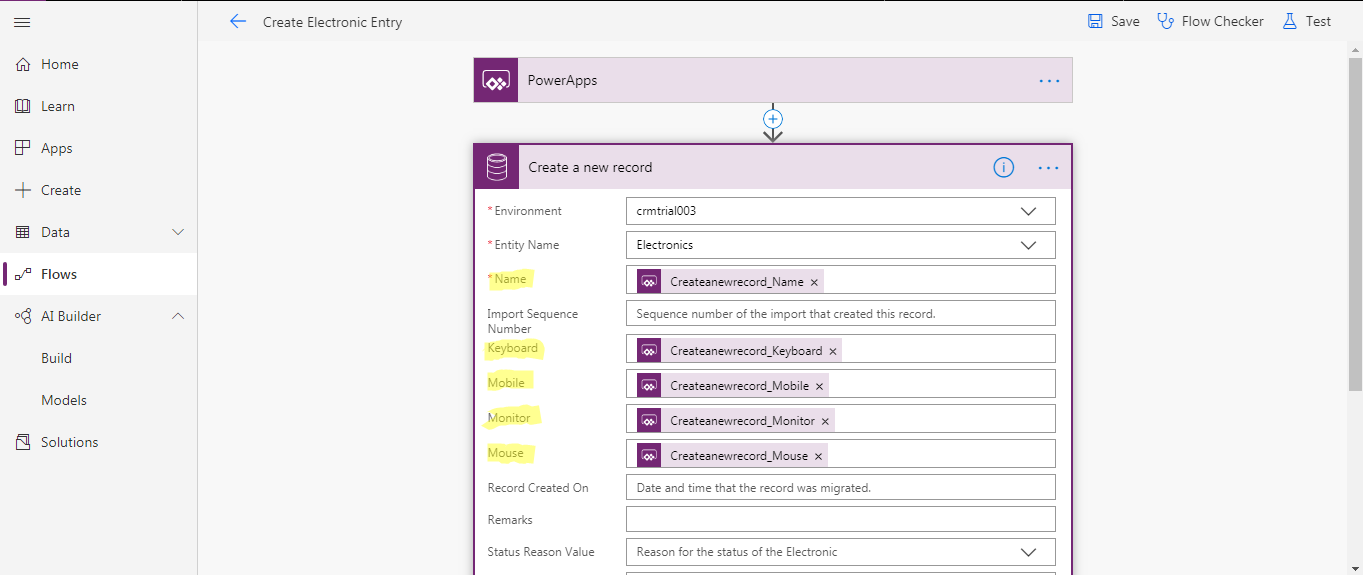
Task: Click the Createanewrecord_Monitor token
Action: point(735,421)
